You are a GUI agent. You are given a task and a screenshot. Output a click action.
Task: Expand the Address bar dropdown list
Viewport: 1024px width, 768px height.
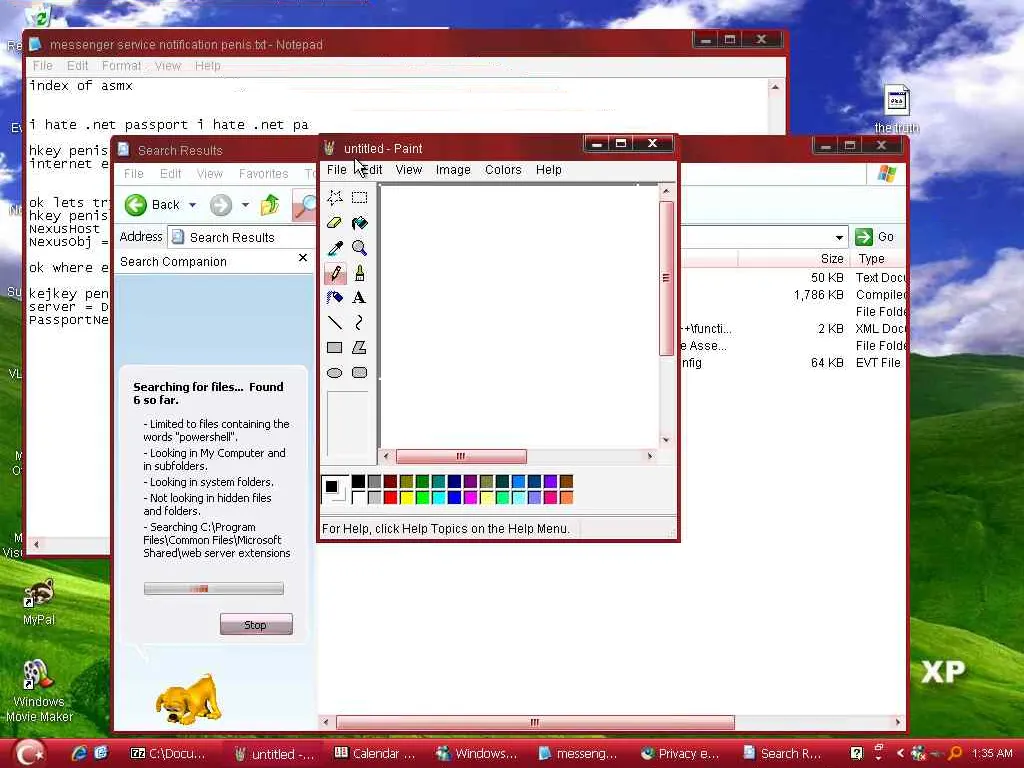point(839,237)
